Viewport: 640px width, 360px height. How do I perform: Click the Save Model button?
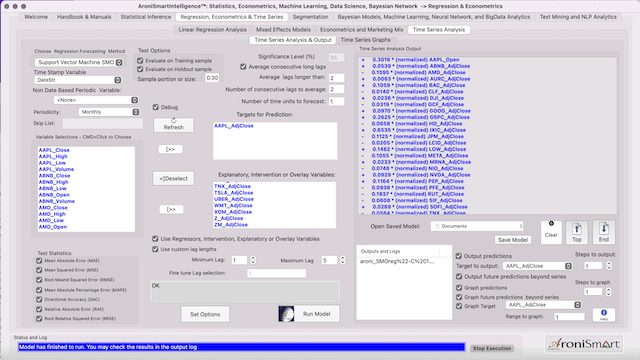[513, 240]
